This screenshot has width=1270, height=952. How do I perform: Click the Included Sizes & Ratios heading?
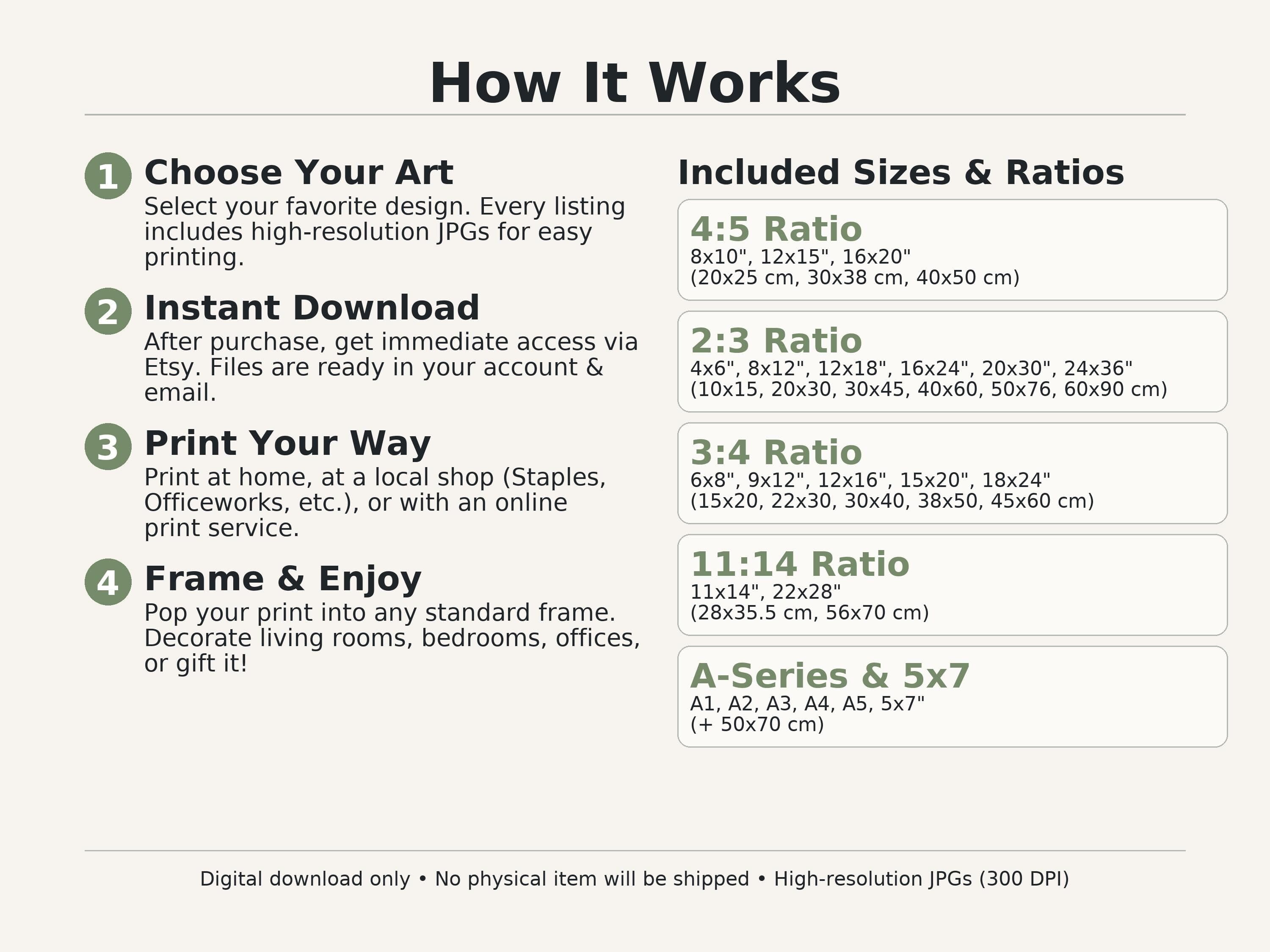click(901, 173)
